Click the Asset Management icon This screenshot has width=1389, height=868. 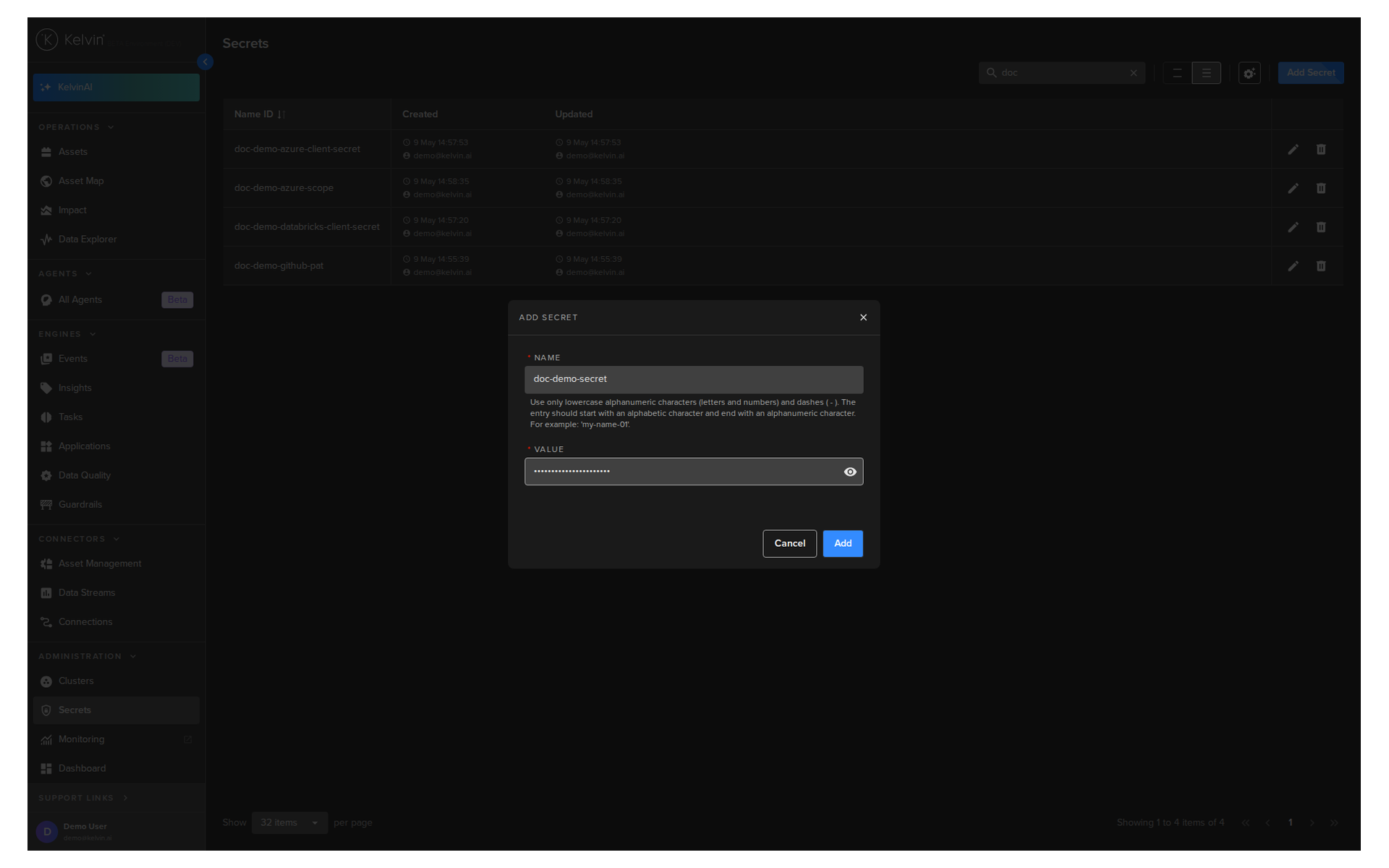(x=46, y=563)
